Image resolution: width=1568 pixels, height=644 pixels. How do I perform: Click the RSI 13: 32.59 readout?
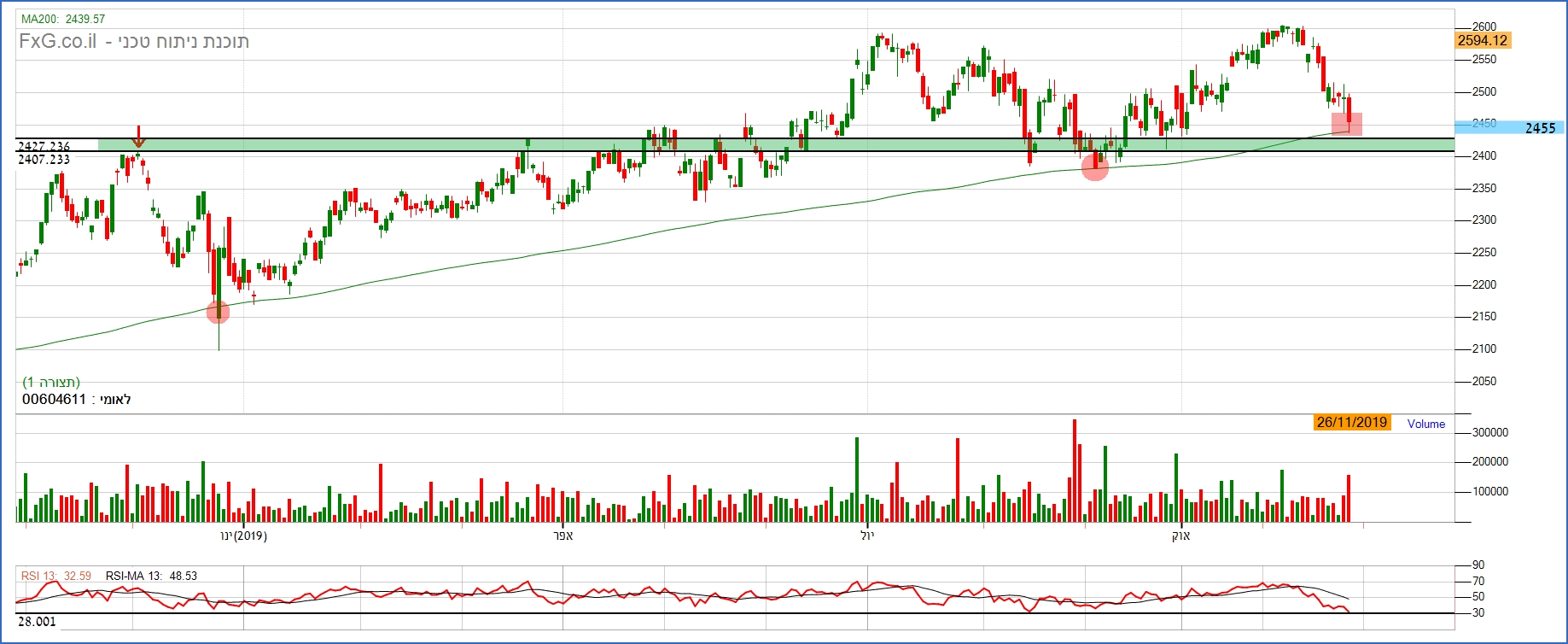[x=56, y=576]
